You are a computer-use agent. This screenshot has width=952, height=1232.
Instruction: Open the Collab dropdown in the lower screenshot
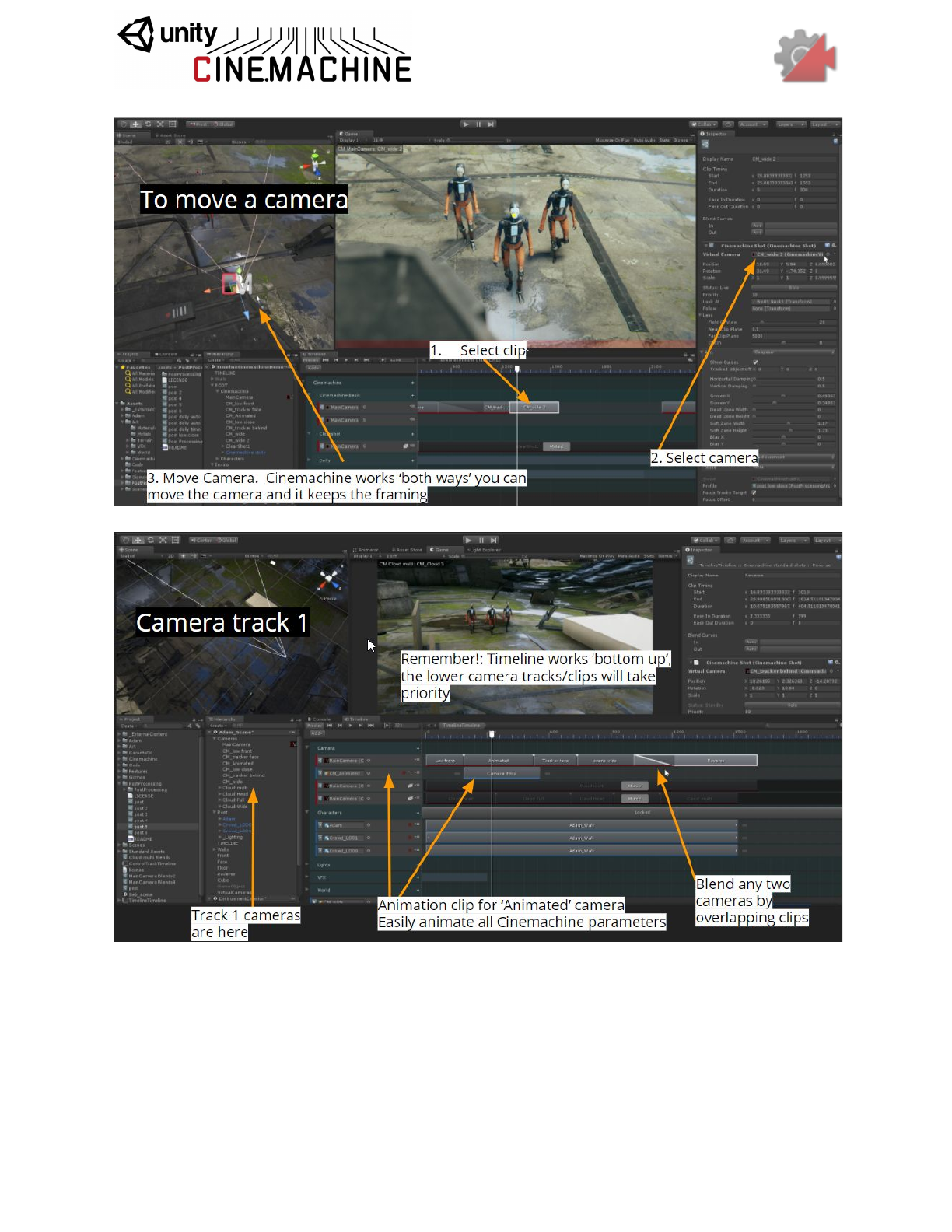(x=705, y=540)
